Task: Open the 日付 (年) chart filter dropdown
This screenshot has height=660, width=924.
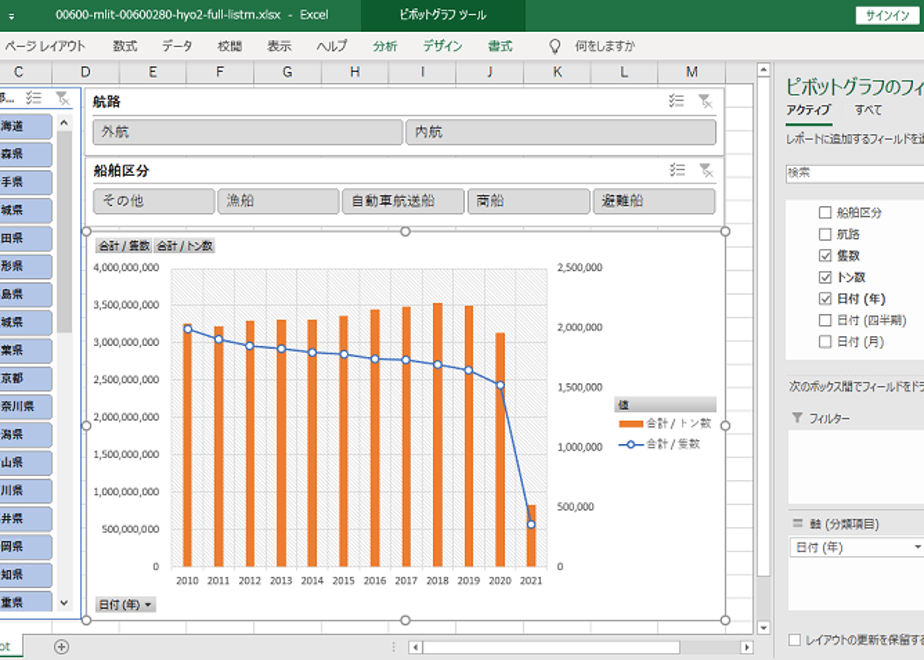Action: 125,605
